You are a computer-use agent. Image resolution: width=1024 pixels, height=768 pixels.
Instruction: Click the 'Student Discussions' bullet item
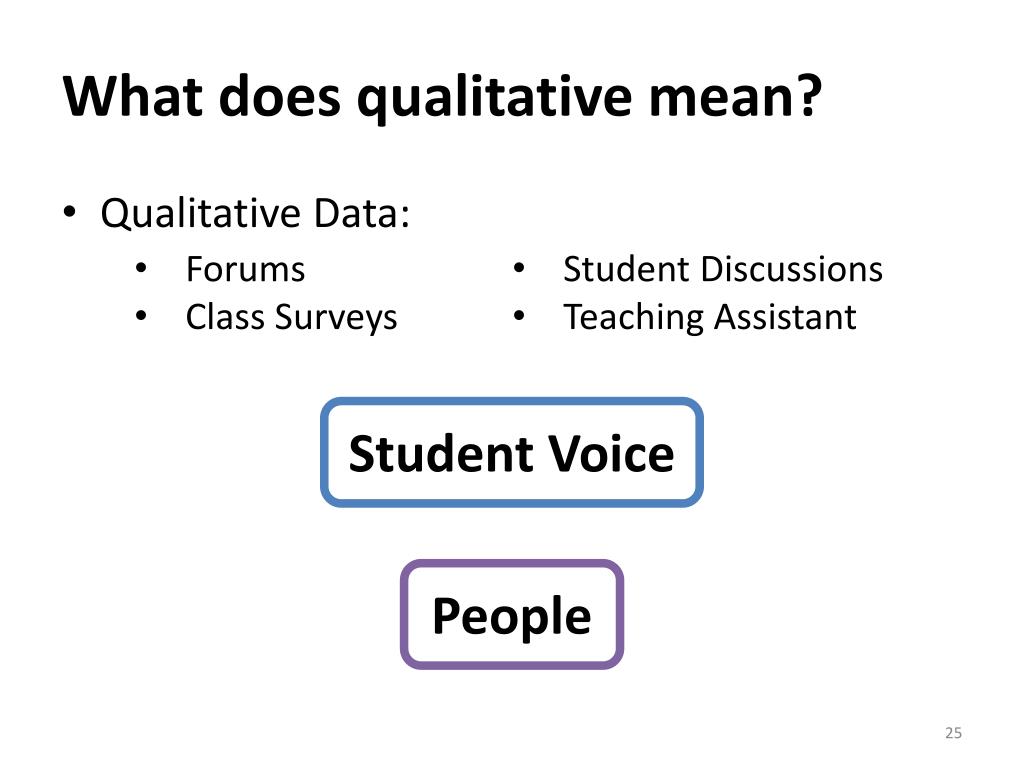723,269
